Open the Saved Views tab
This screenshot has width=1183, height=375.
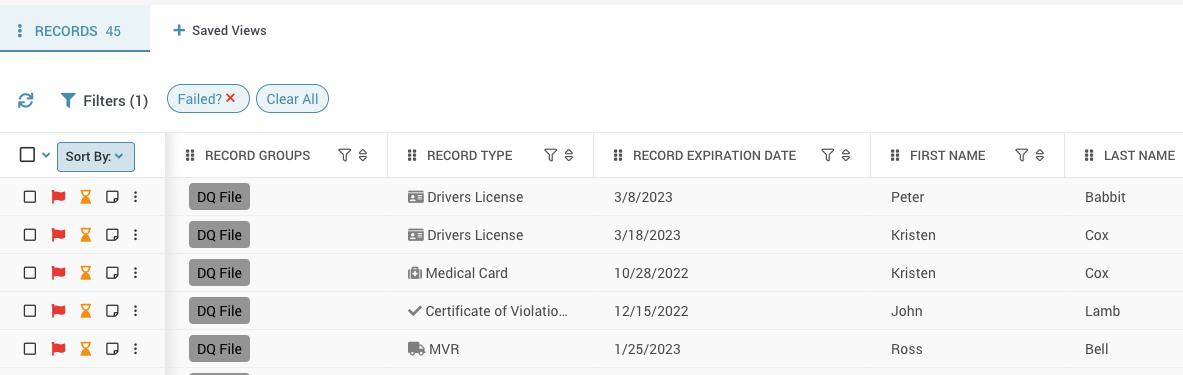pyautogui.click(x=220, y=31)
